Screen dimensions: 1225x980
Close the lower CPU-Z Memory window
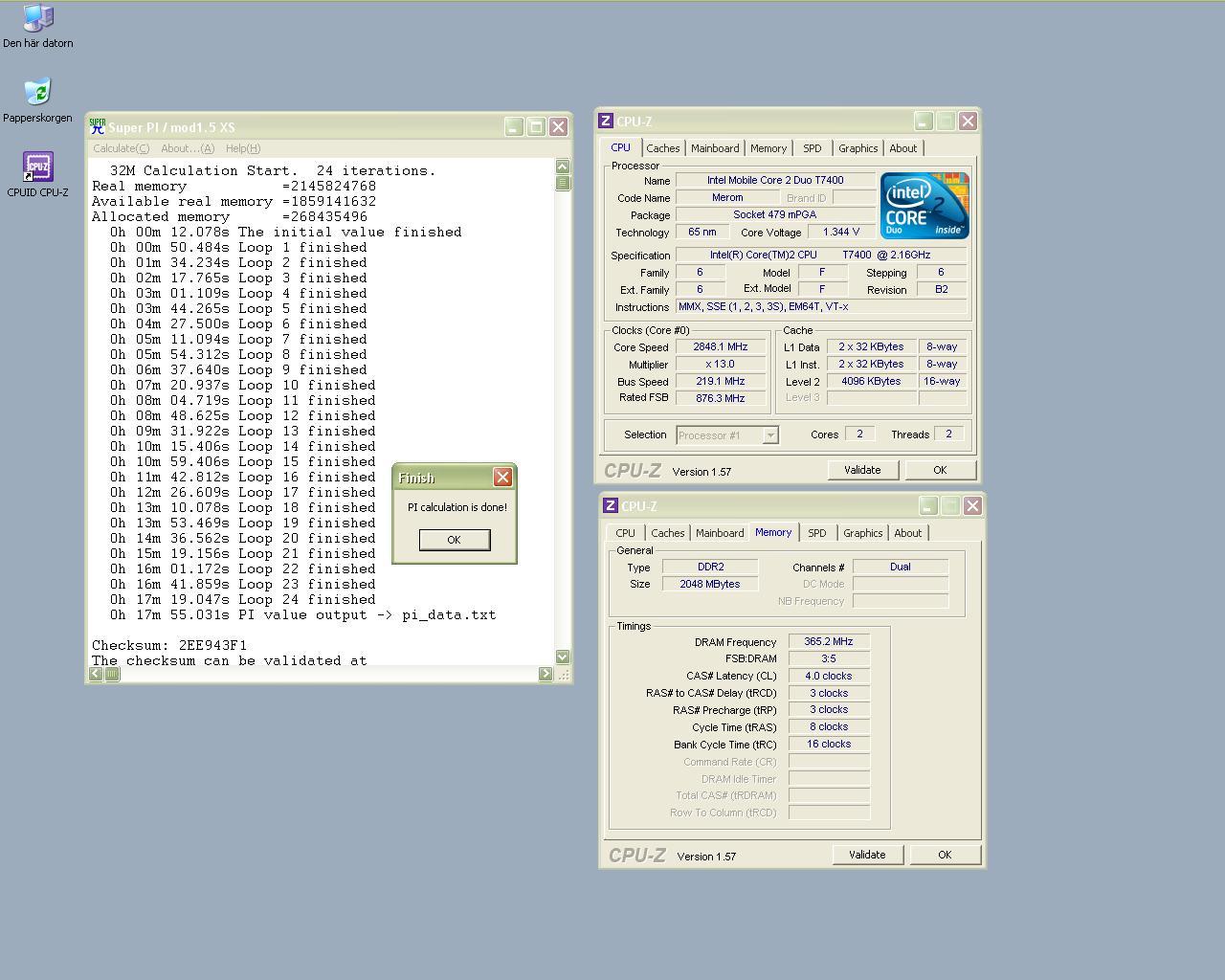(972, 505)
